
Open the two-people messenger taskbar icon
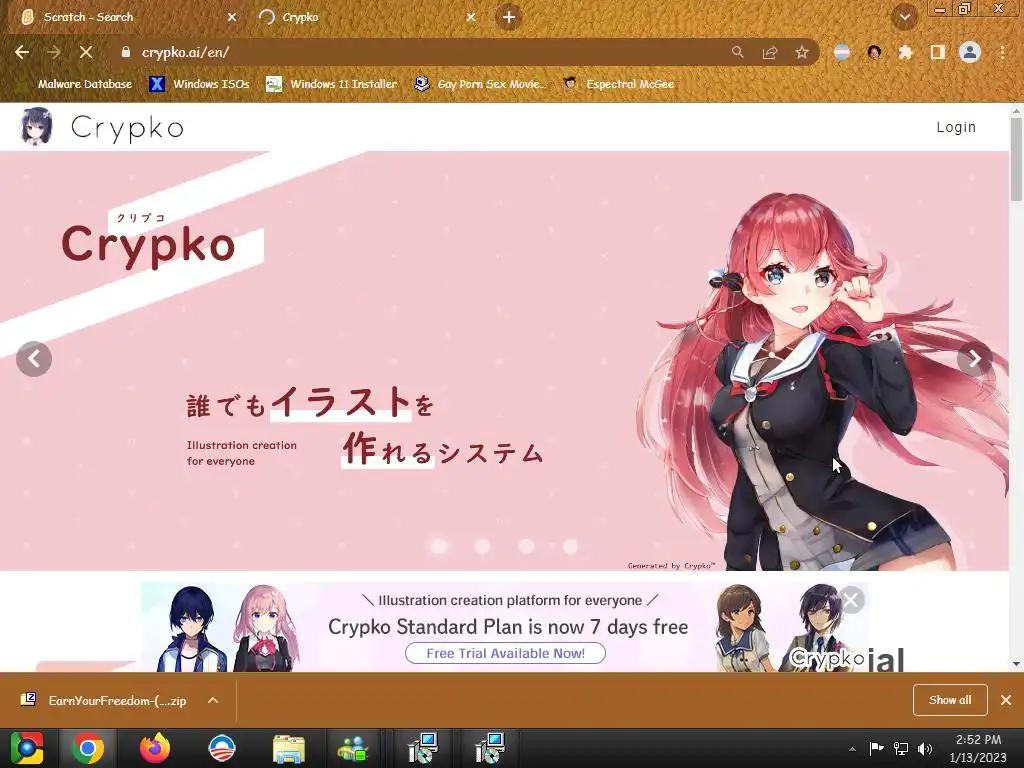[x=353, y=748]
